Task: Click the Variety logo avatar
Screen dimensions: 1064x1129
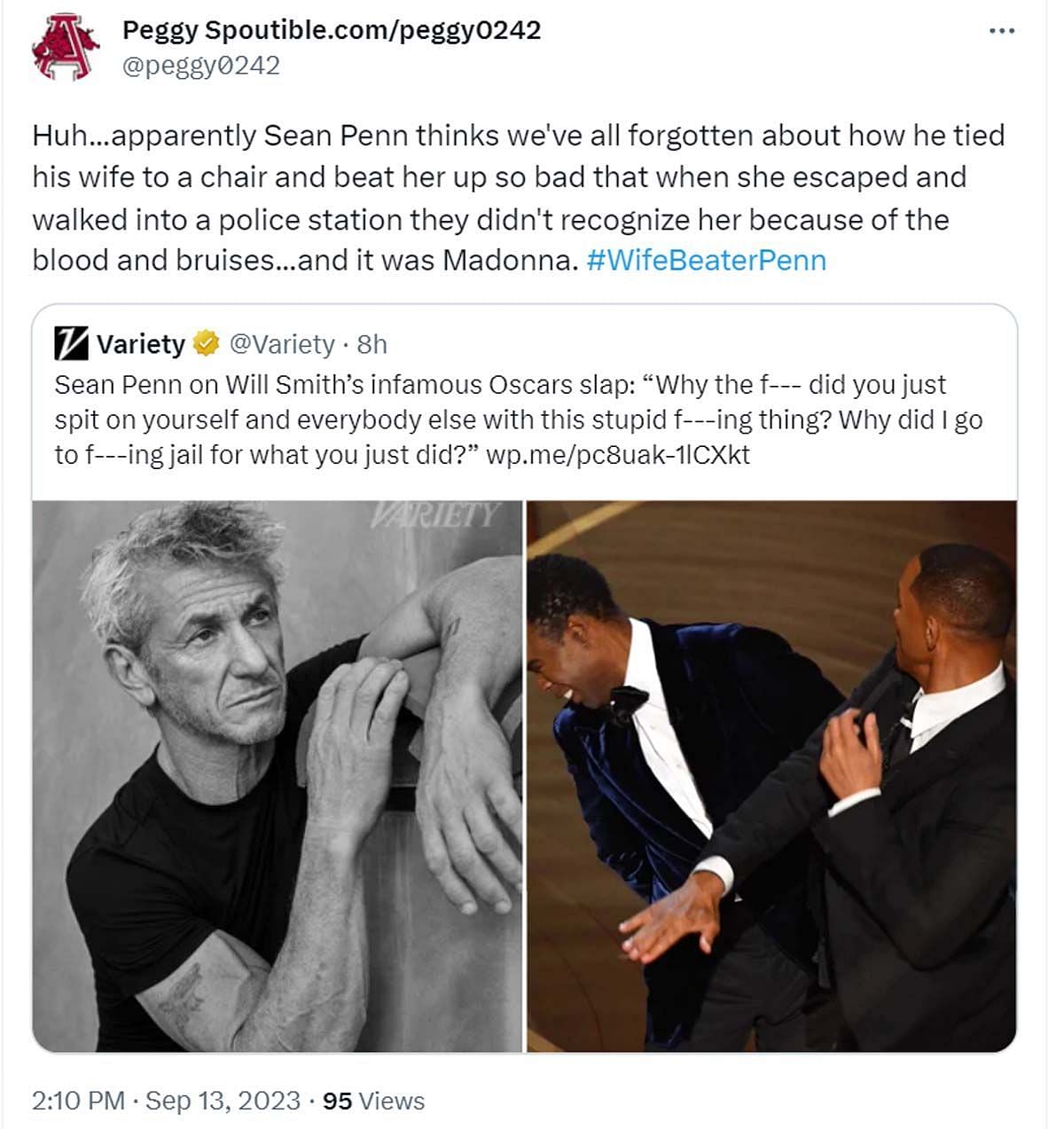Action: [x=71, y=343]
